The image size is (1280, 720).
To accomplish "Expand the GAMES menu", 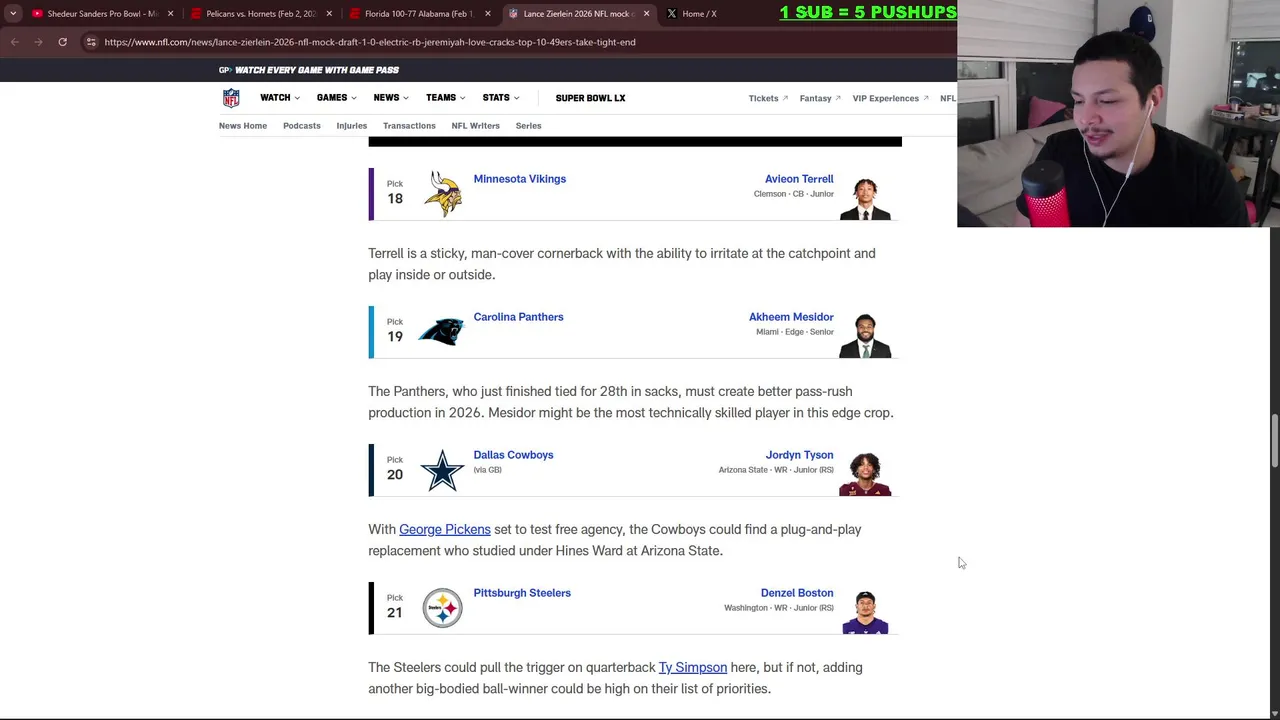I will click(x=337, y=98).
